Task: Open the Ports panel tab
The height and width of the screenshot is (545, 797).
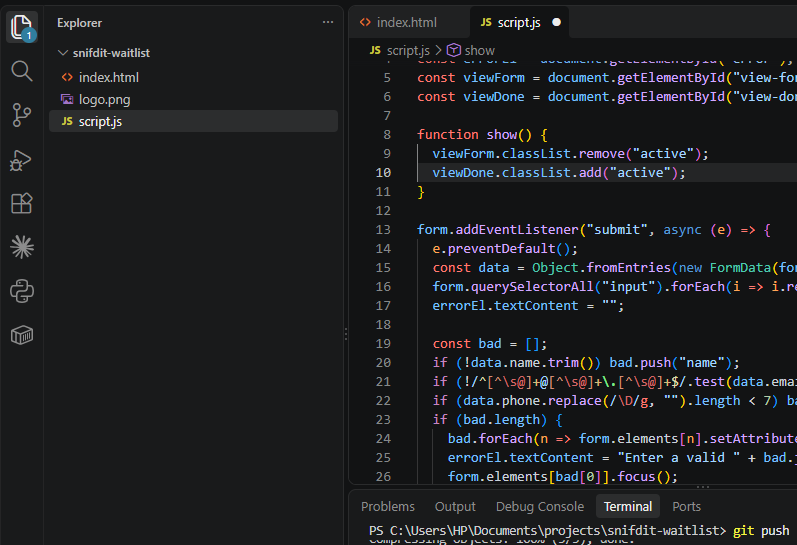Action: [x=686, y=506]
